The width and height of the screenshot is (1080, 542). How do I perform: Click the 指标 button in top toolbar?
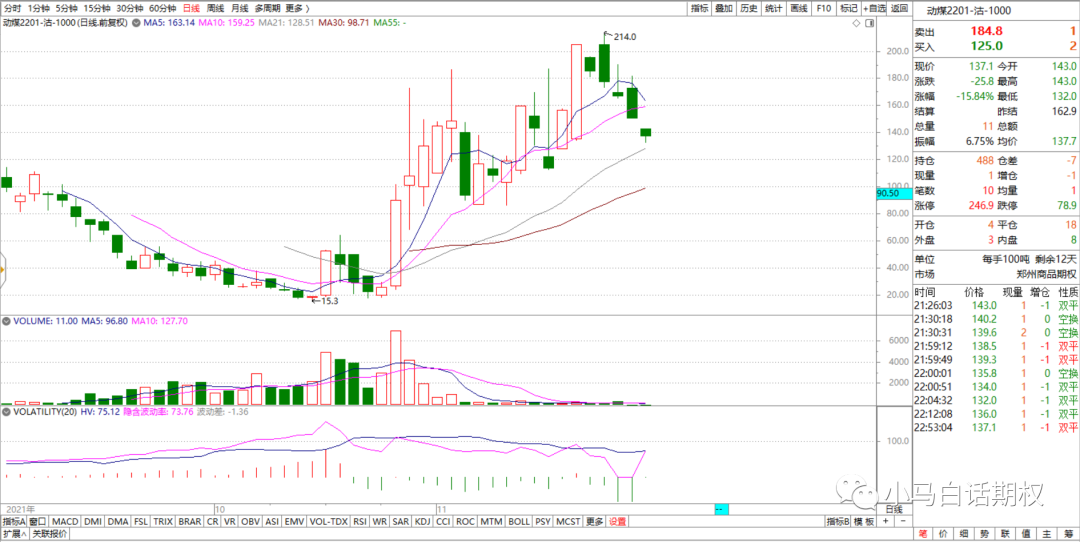(x=700, y=8)
